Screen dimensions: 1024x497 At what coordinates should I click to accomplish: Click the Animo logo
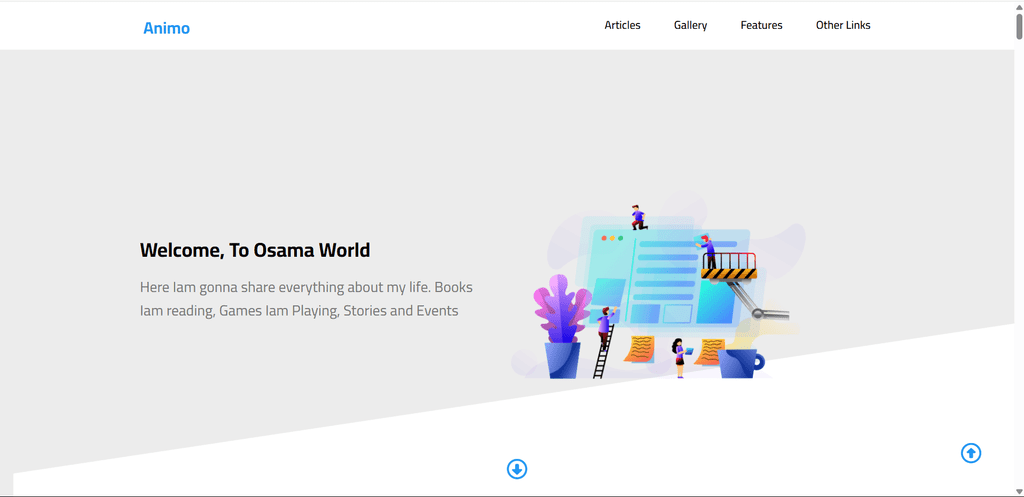167,28
